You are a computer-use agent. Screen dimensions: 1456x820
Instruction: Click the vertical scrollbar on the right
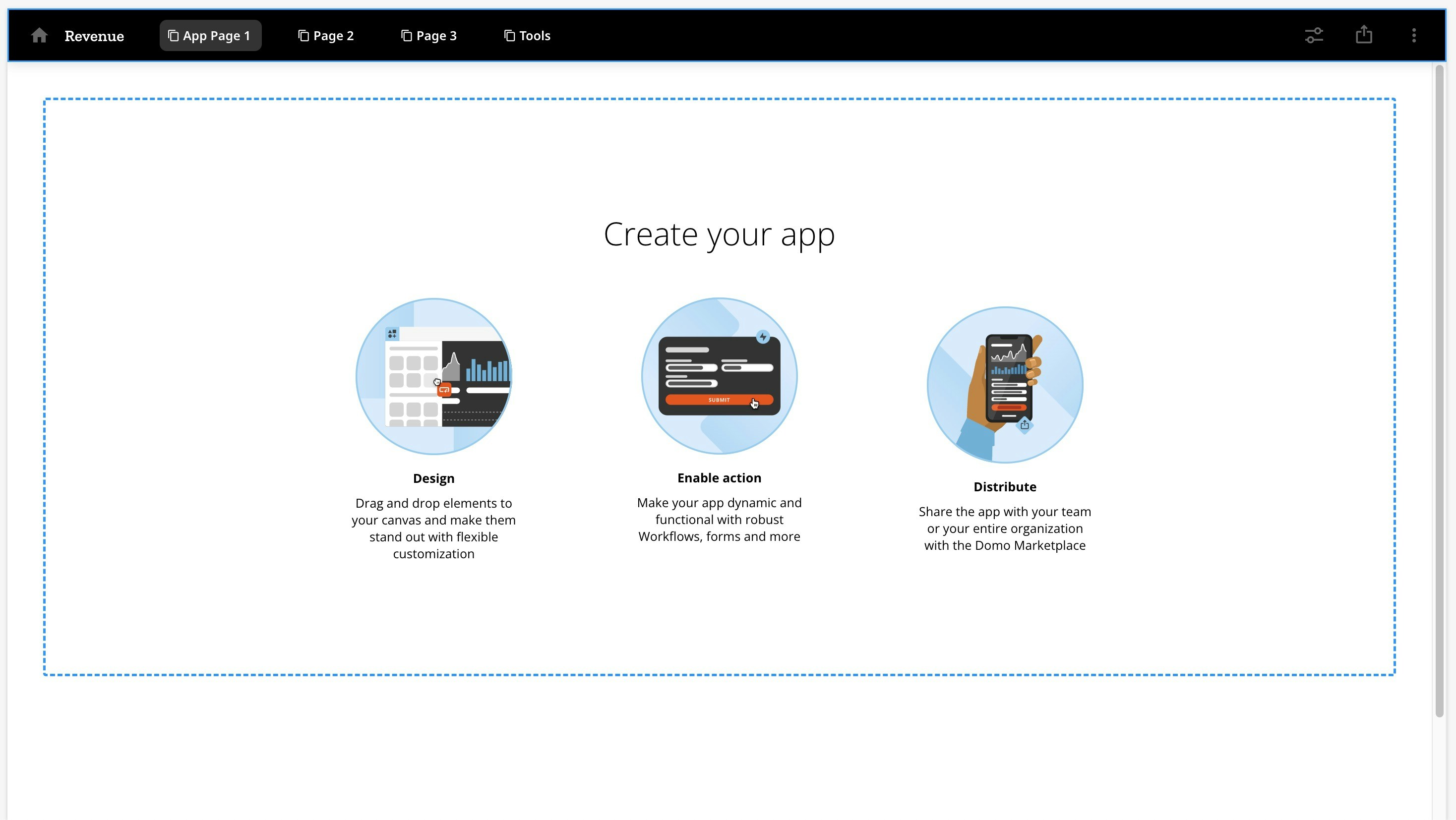click(1439, 390)
